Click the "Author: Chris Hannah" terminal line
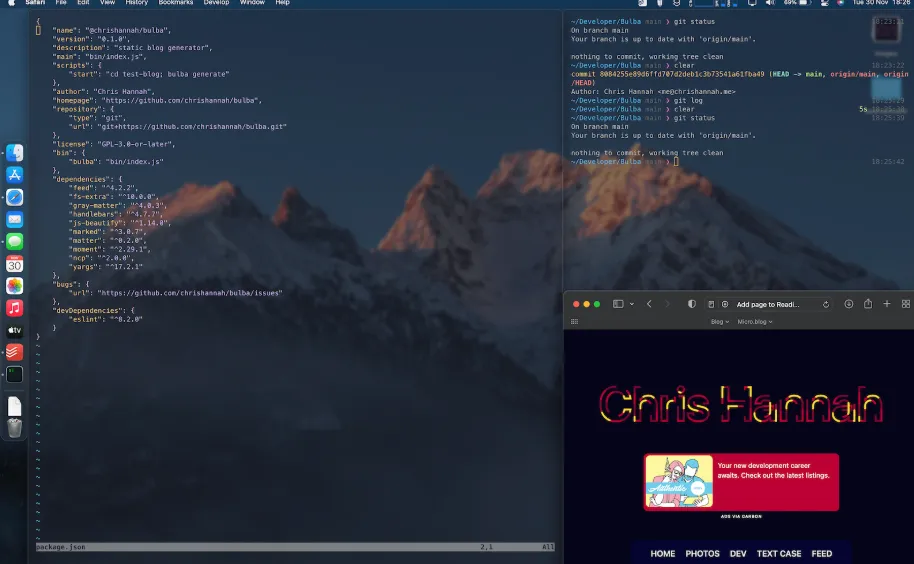914x564 pixels. [x=653, y=91]
